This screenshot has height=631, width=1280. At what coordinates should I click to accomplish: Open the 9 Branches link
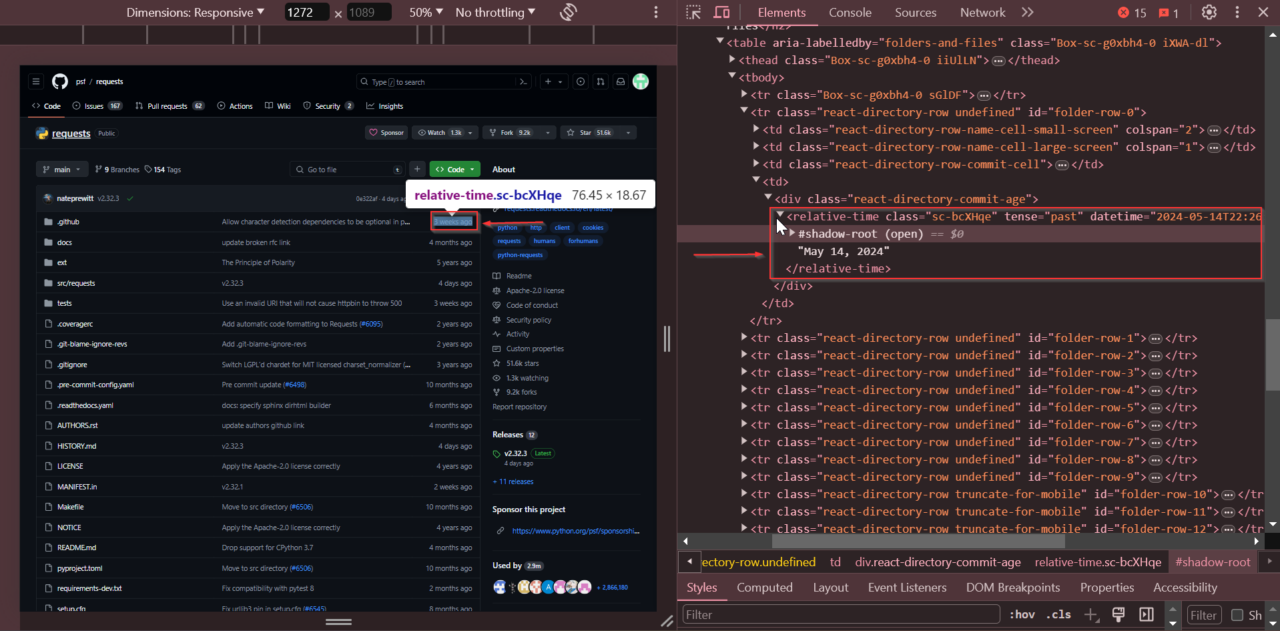coord(116,170)
